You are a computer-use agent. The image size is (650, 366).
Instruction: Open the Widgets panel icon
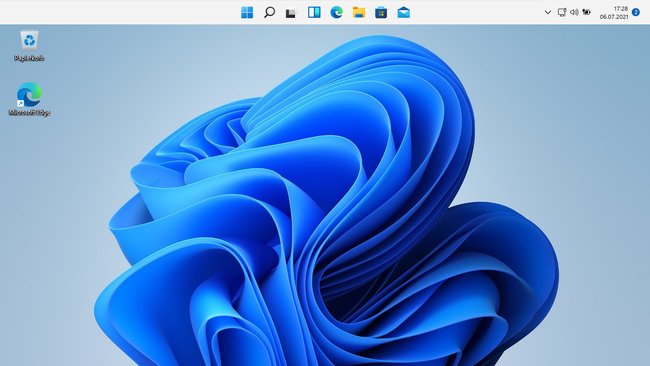[x=314, y=12]
